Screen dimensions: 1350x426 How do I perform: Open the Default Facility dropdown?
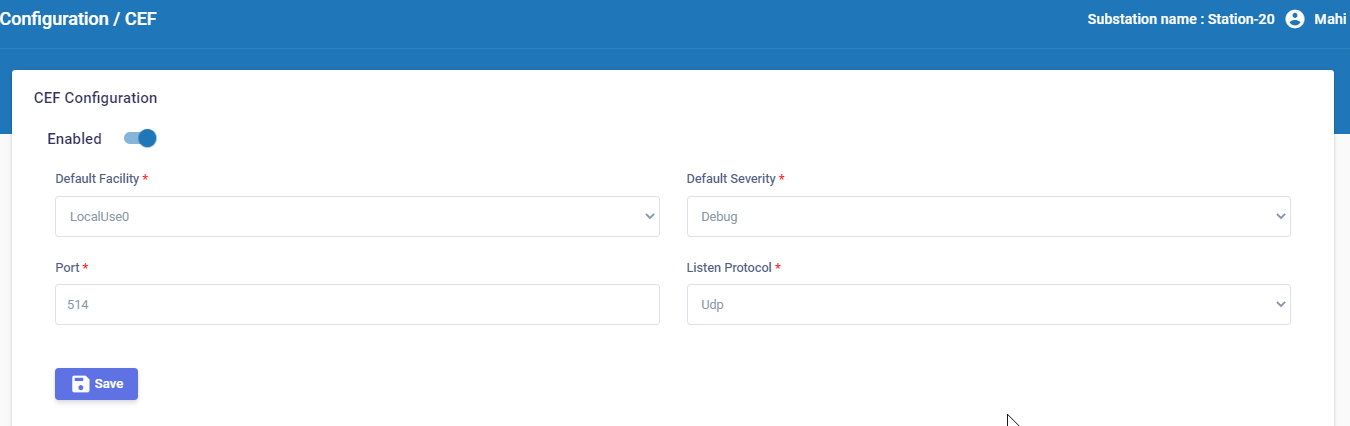click(x=357, y=216)
